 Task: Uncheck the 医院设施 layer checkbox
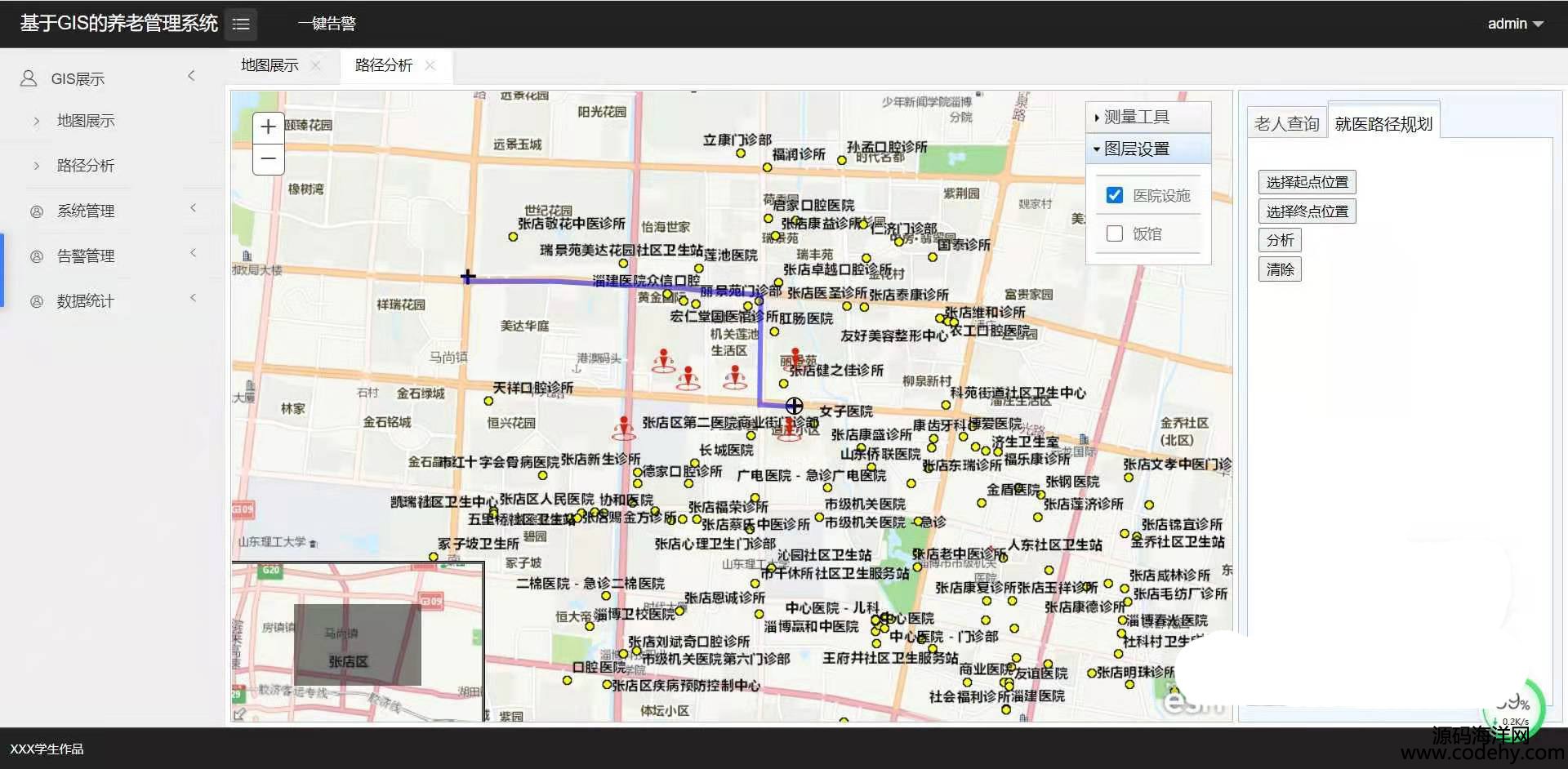click(x=1114, y=195)
